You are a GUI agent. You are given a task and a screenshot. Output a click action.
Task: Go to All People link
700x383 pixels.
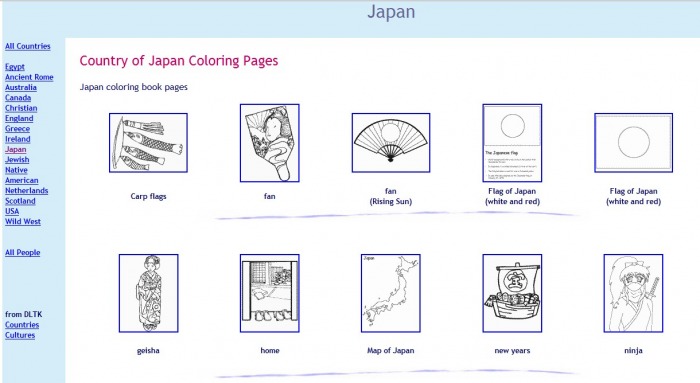22,252
